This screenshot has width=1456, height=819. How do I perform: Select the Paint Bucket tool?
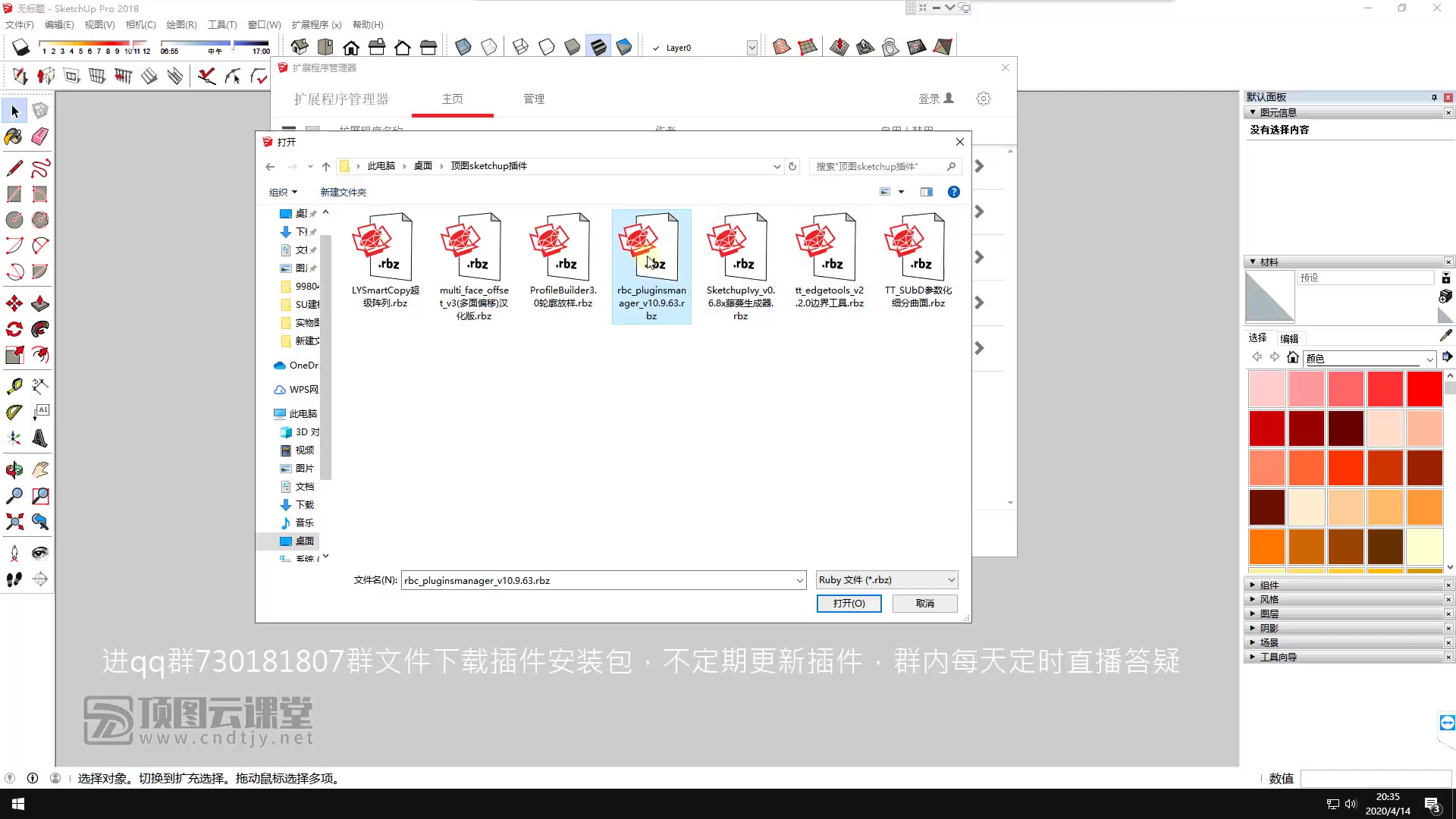point(15,137)
